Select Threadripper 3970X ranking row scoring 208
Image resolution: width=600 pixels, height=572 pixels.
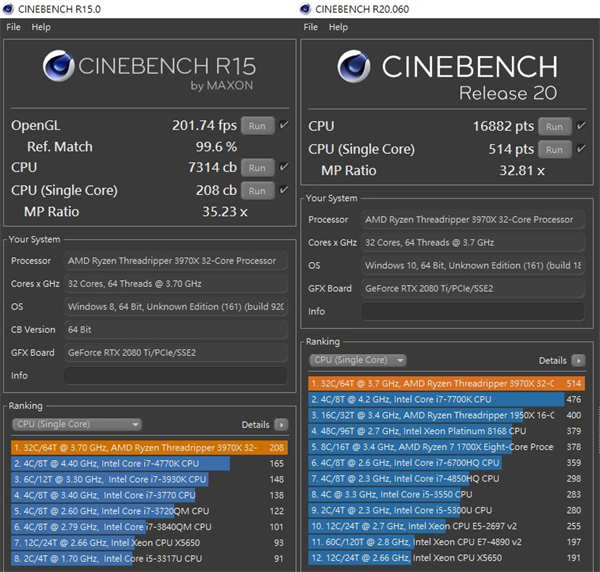point(149,448)
